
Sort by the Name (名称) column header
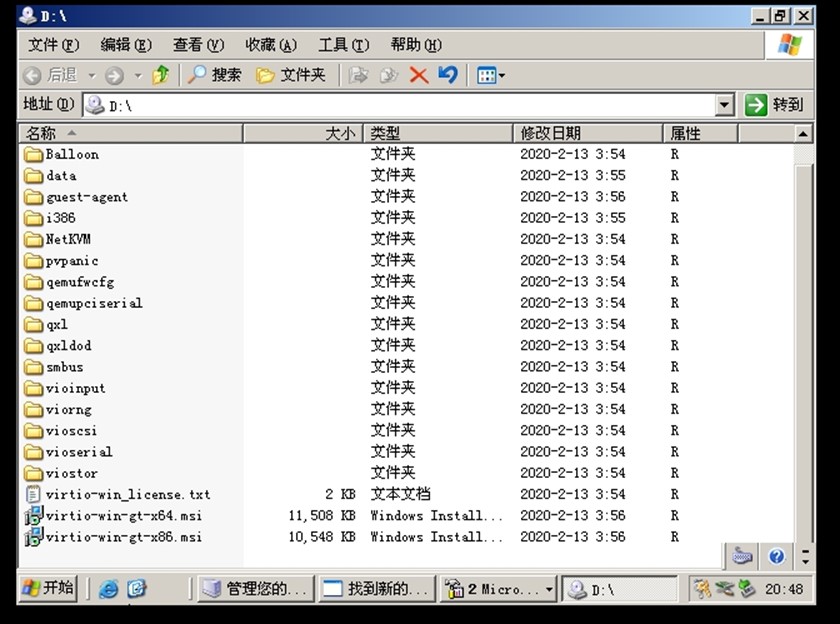coord(131,133)
